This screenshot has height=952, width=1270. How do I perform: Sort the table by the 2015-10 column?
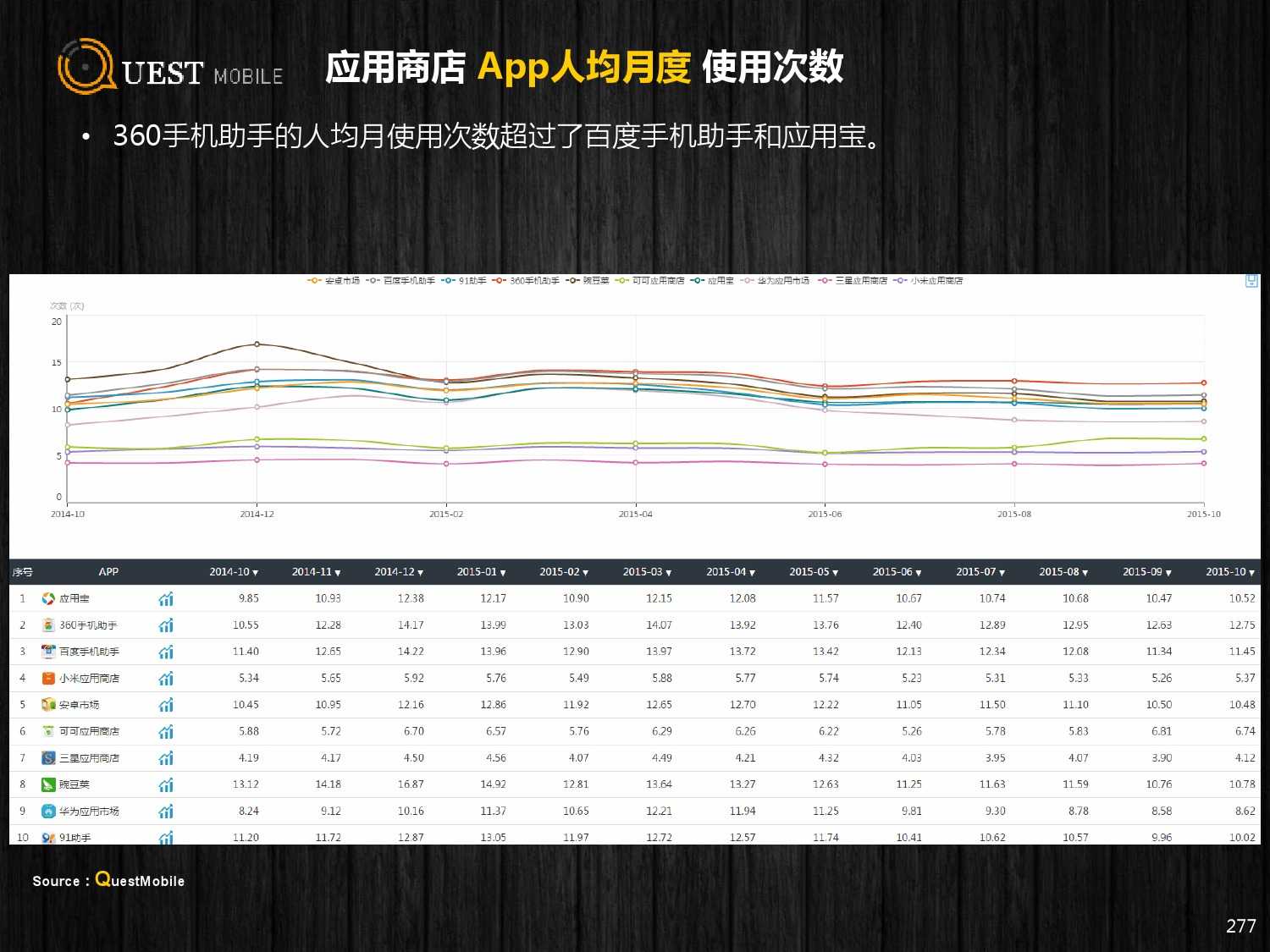point(1231,572)
